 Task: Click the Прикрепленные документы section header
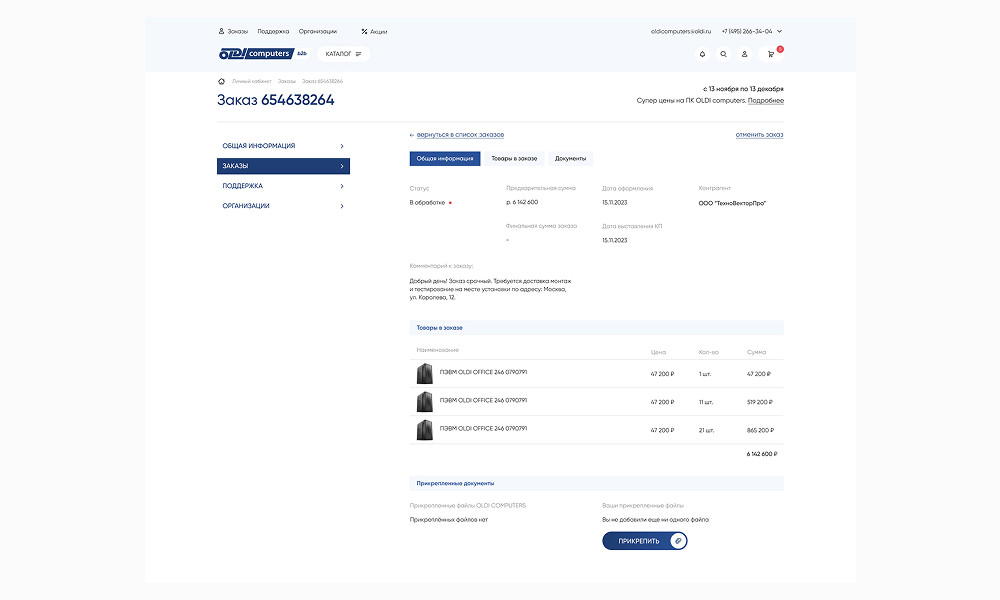pyautogui.click(x=596, y=483)
